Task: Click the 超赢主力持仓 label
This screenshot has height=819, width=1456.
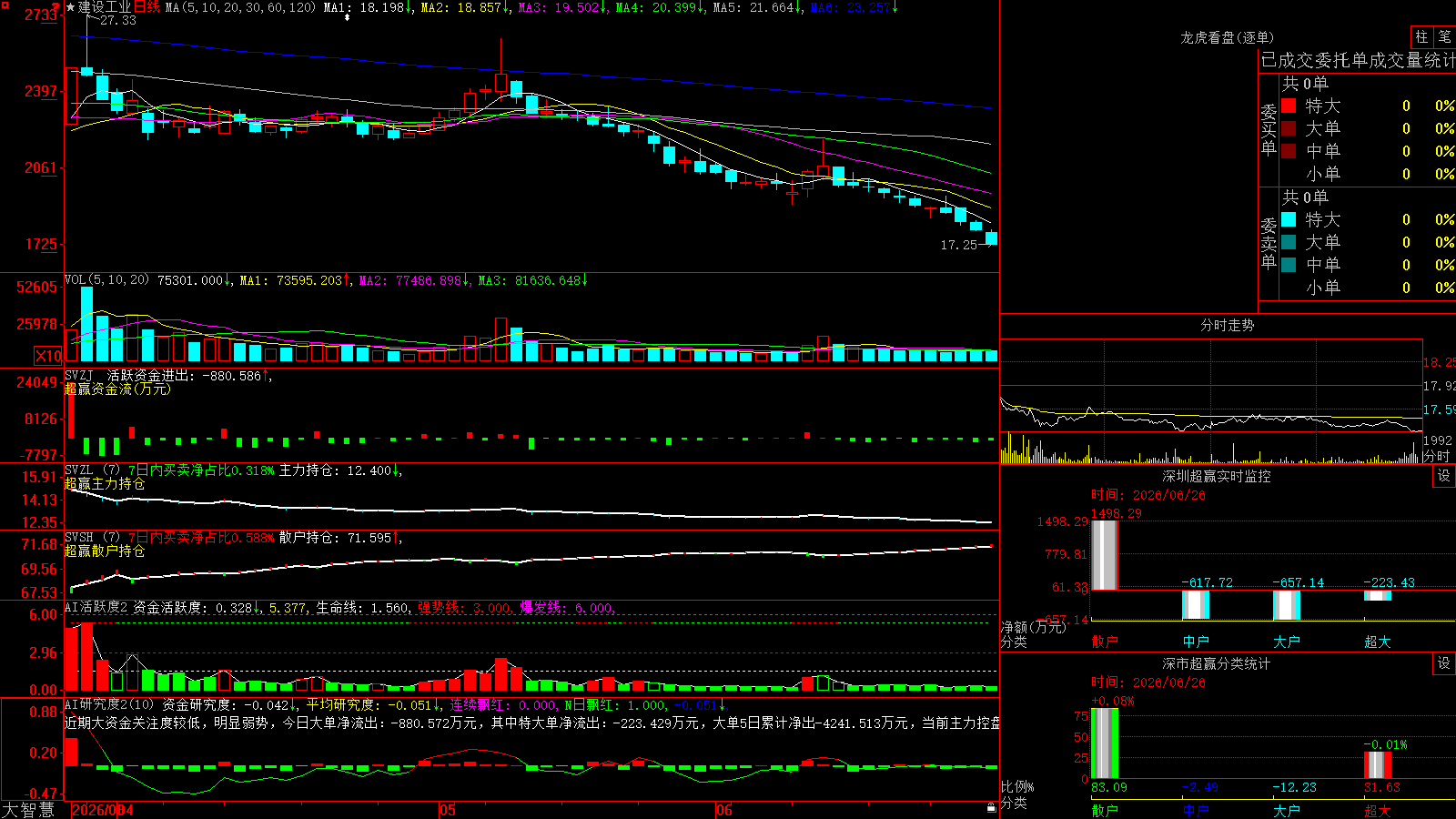Action: click(x=105, y=483)
